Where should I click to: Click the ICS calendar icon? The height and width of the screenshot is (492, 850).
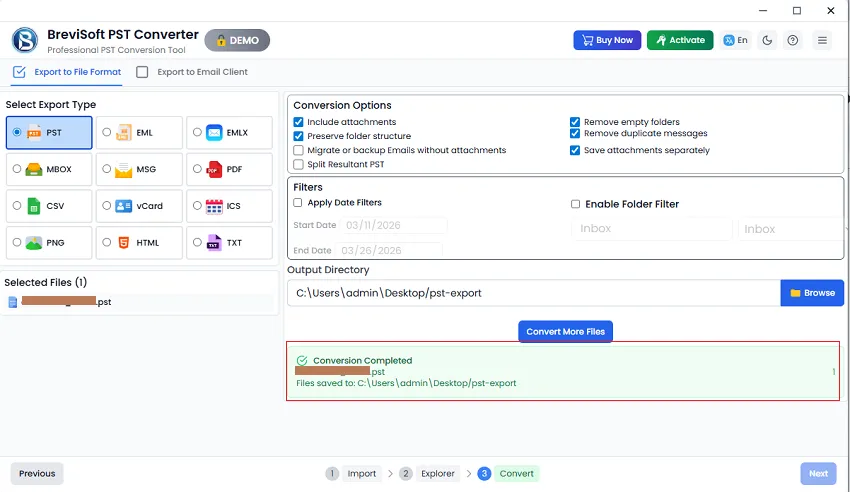tap(214, 206)
